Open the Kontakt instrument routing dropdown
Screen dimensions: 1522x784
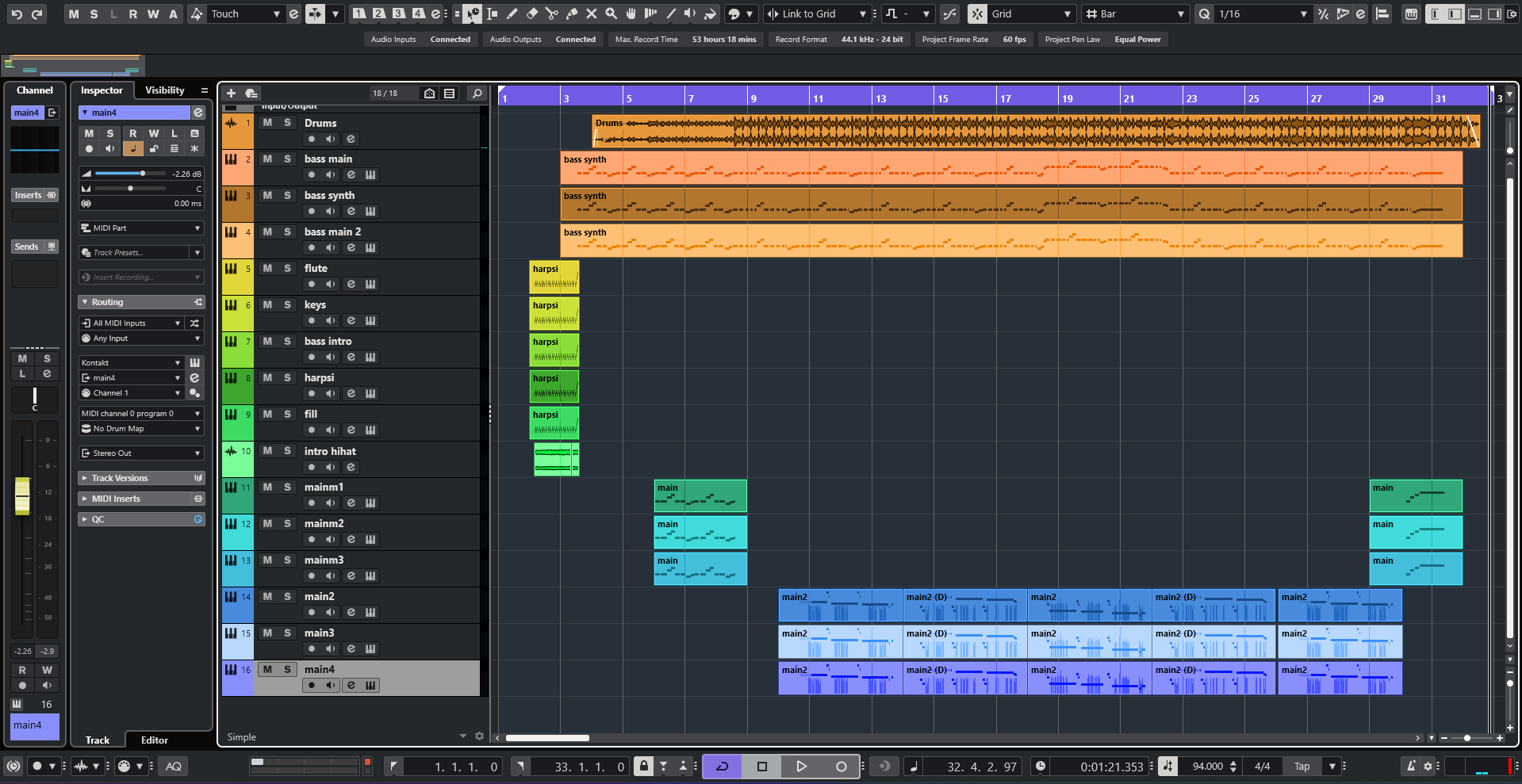coord(131,362)
